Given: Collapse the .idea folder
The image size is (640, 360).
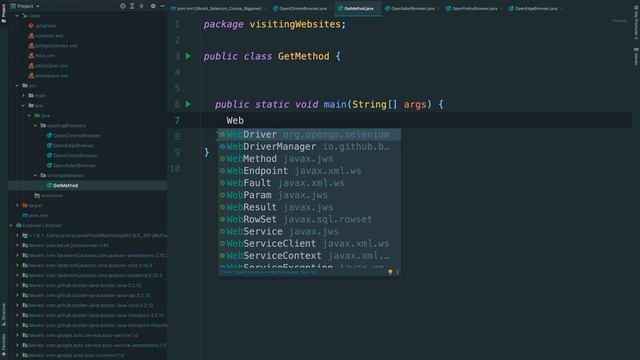Looking at the screenshot, I should tap(17, 16).
